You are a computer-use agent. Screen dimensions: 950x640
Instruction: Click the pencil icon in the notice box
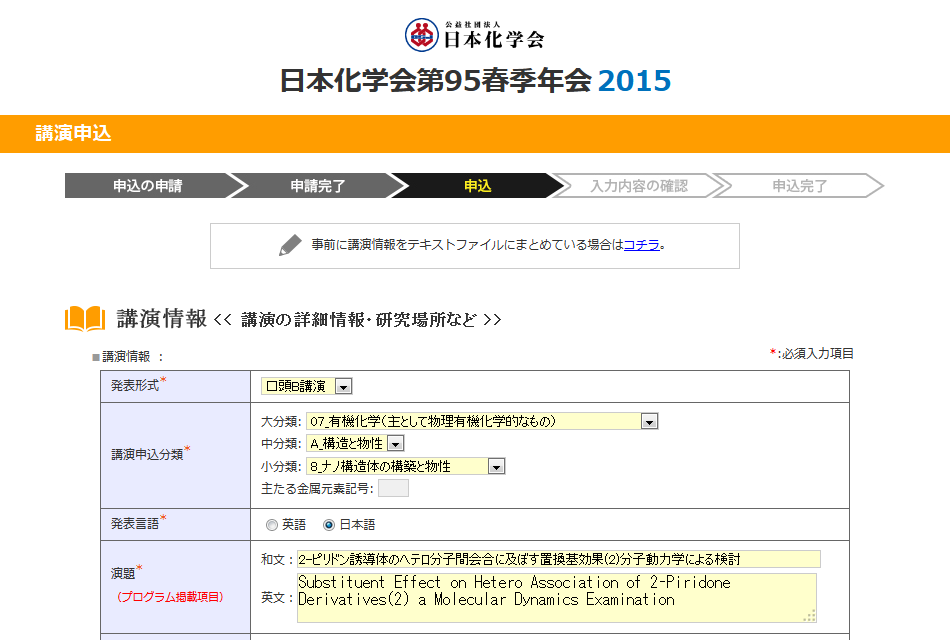pos(290,245)
